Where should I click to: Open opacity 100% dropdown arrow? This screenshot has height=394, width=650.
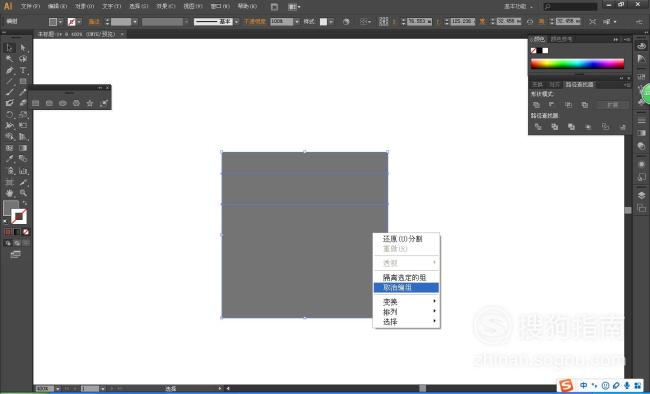[296, 22]
